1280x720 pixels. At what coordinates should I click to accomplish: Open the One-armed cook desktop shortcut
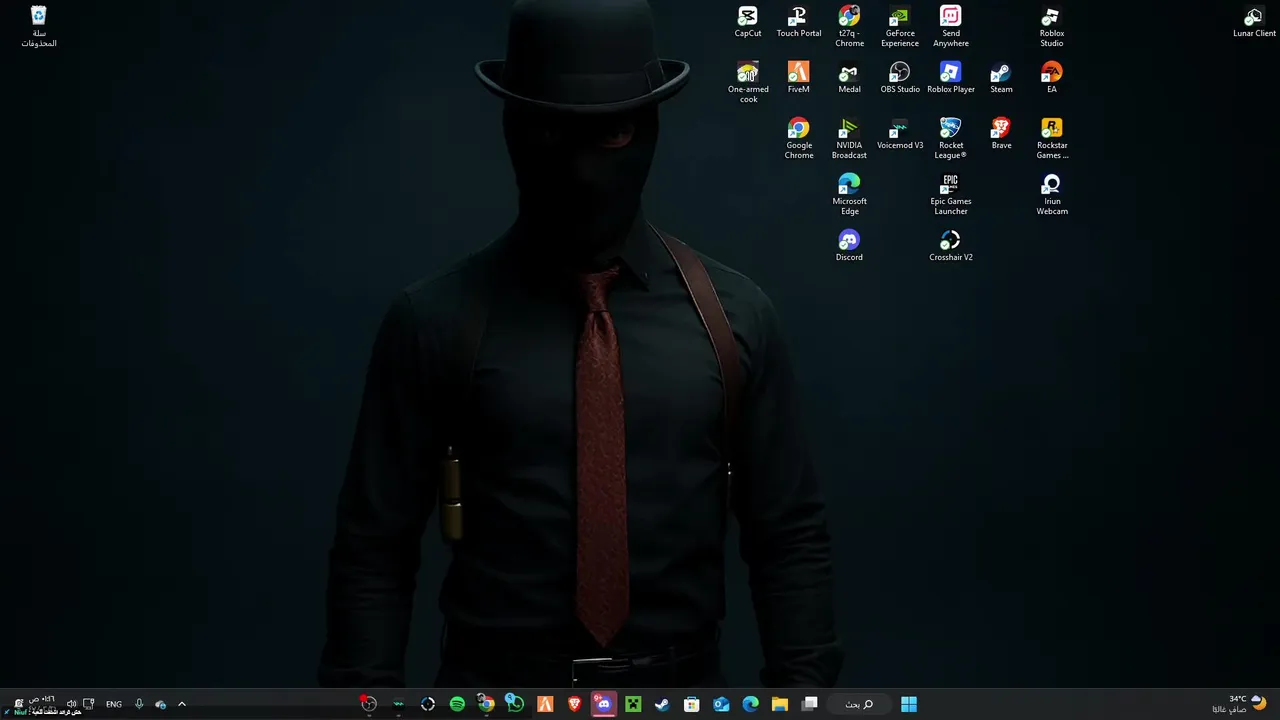pos(748,83)
